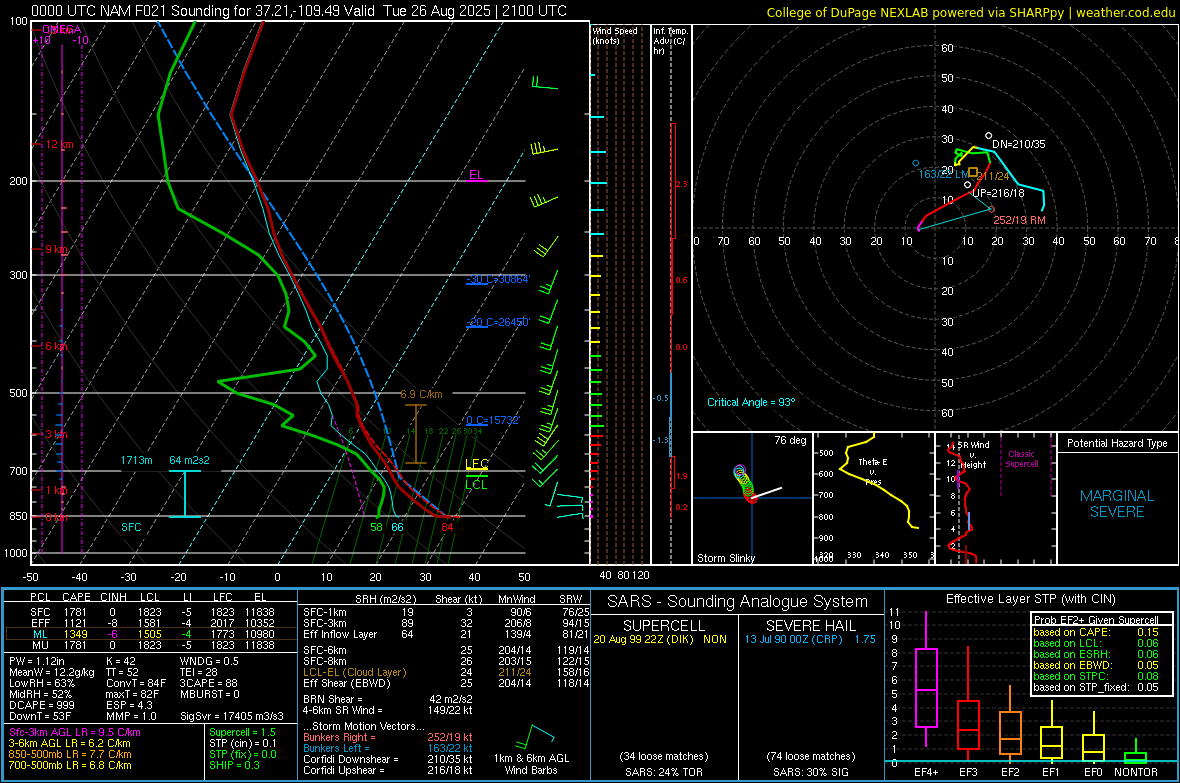Click the "-30 C=30864'" height label
This screenshot has width=1180, height=783.
(498, 279)
